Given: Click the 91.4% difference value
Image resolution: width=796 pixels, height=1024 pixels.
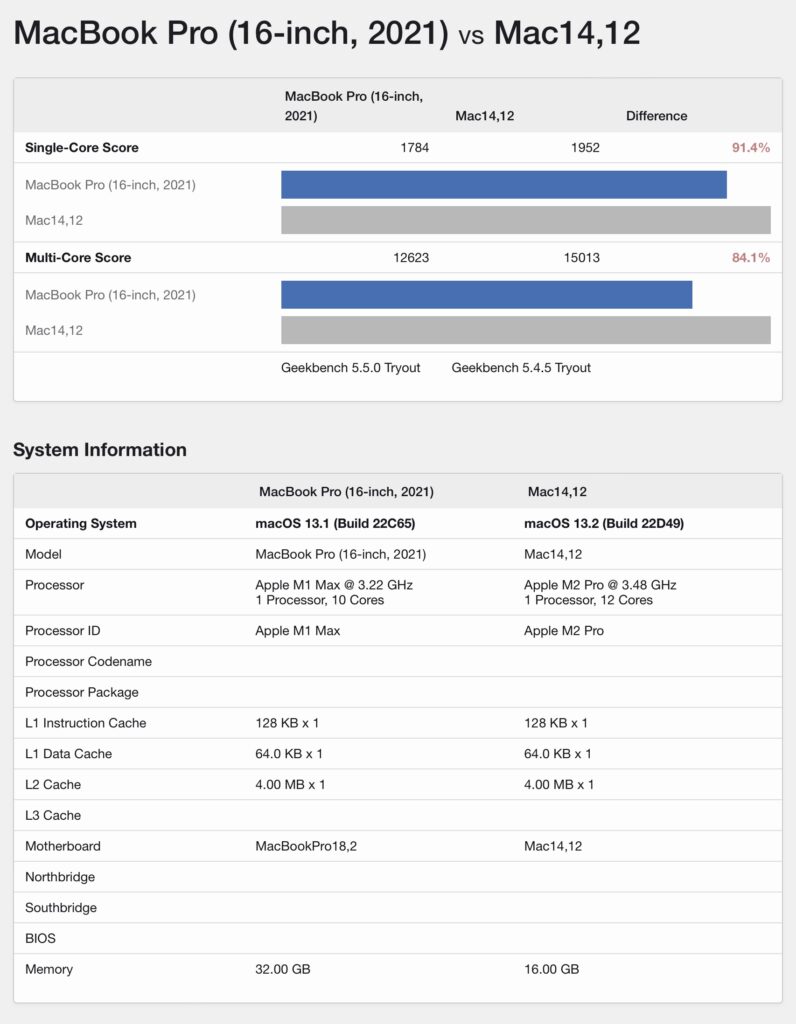Looking at the screenshot, I should click(x=750, y=148).
